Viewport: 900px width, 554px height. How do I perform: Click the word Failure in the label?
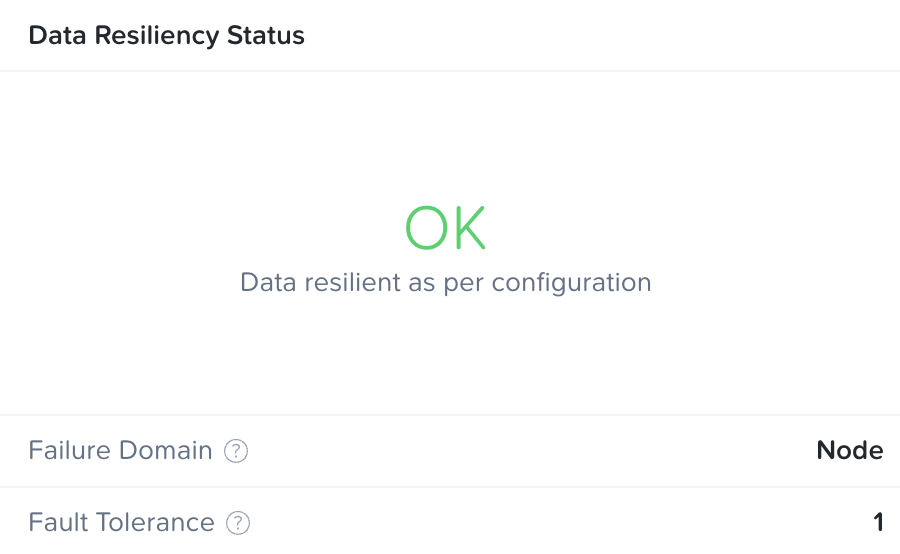point(70,451)
